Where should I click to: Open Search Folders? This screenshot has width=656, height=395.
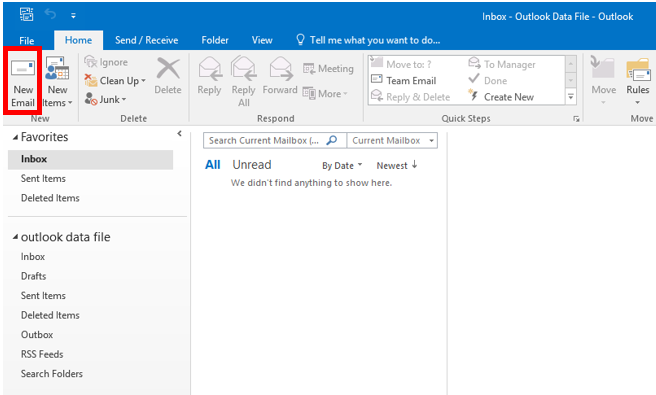[x=52, y=374]
